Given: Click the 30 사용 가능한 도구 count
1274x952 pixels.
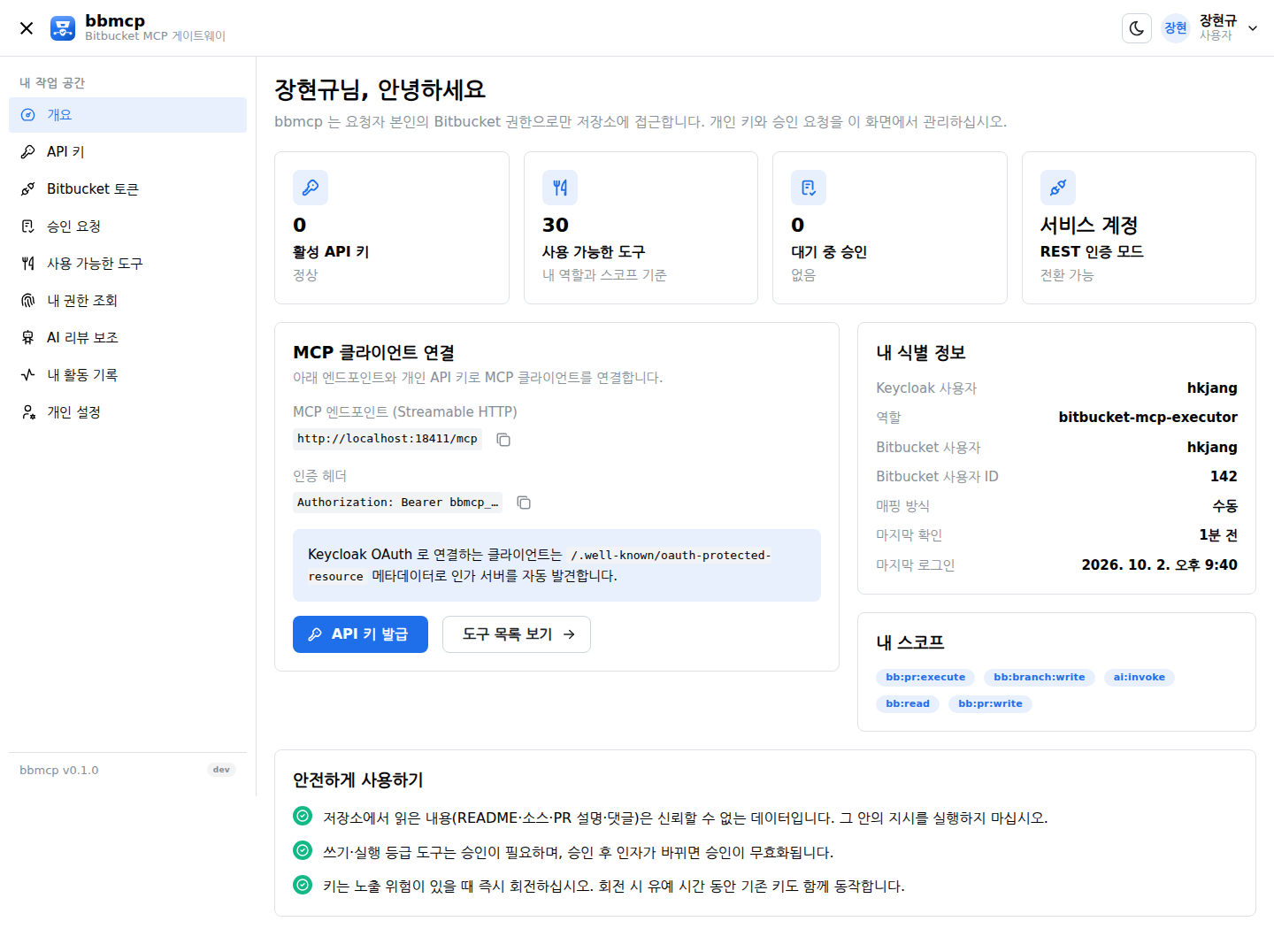Looking at the screenshot, I should (556, 226).
